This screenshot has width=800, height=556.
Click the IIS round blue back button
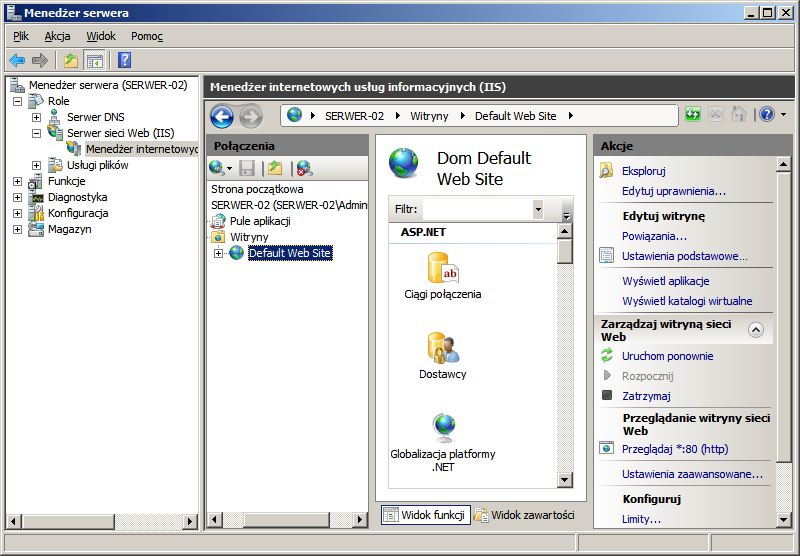[x=222, y=117]
